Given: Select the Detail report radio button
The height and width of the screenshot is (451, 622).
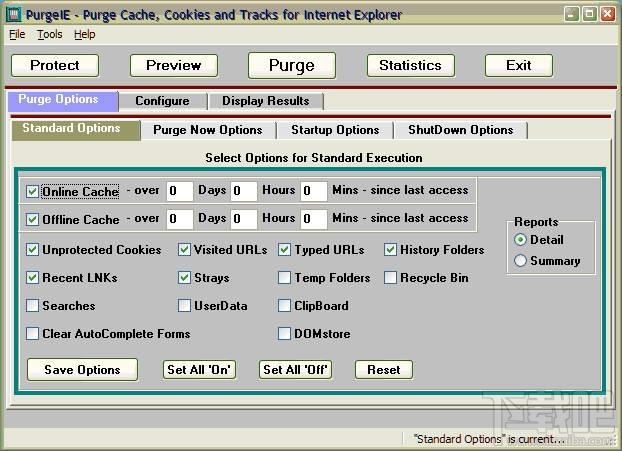Looking at the screenshot, I should (520, 240).
